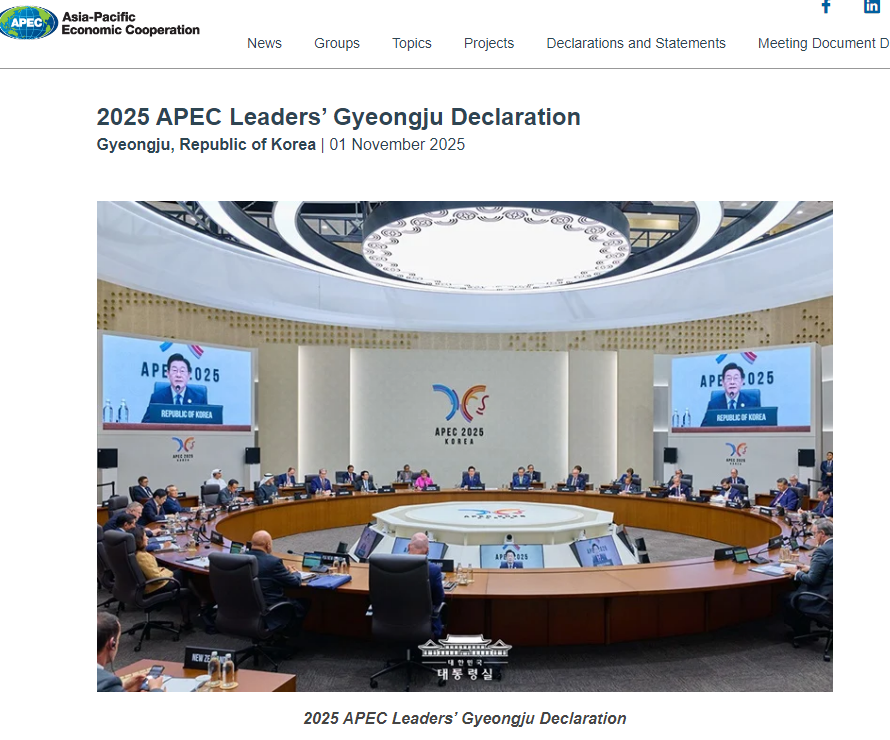890x740 pixels.
Task: Open the News menu
Action: point(264,43)
